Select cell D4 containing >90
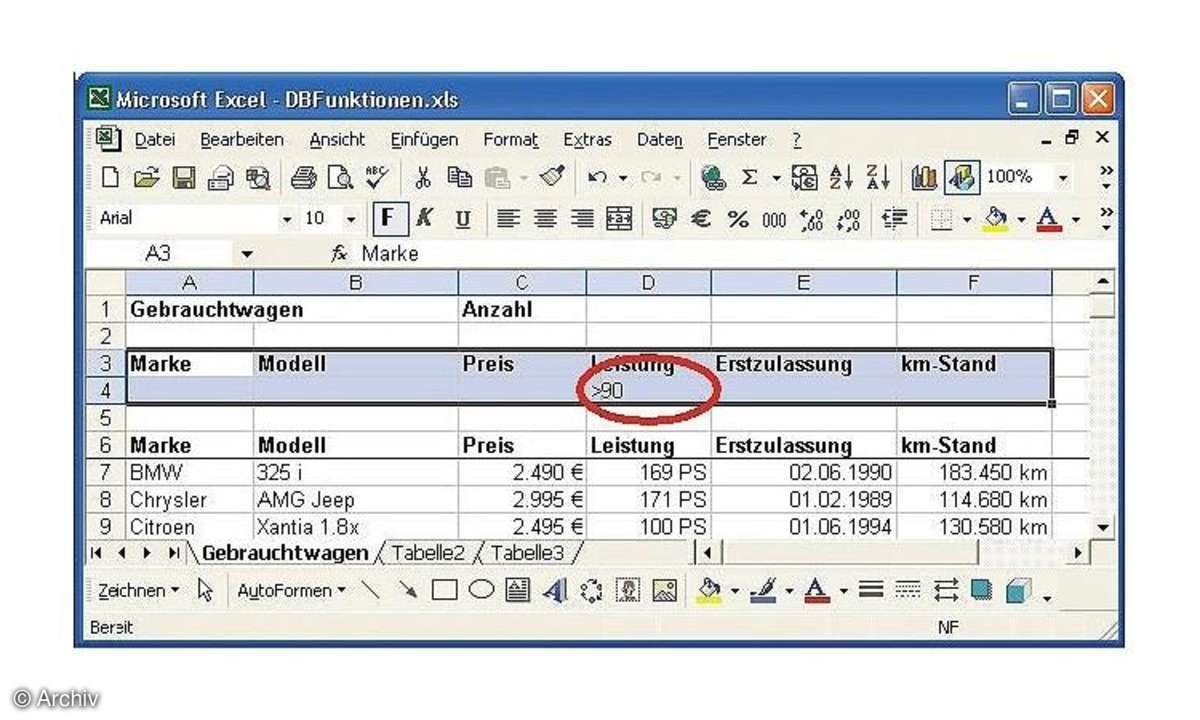Viewport: 1200px width, 720px height. click(648, 391)
